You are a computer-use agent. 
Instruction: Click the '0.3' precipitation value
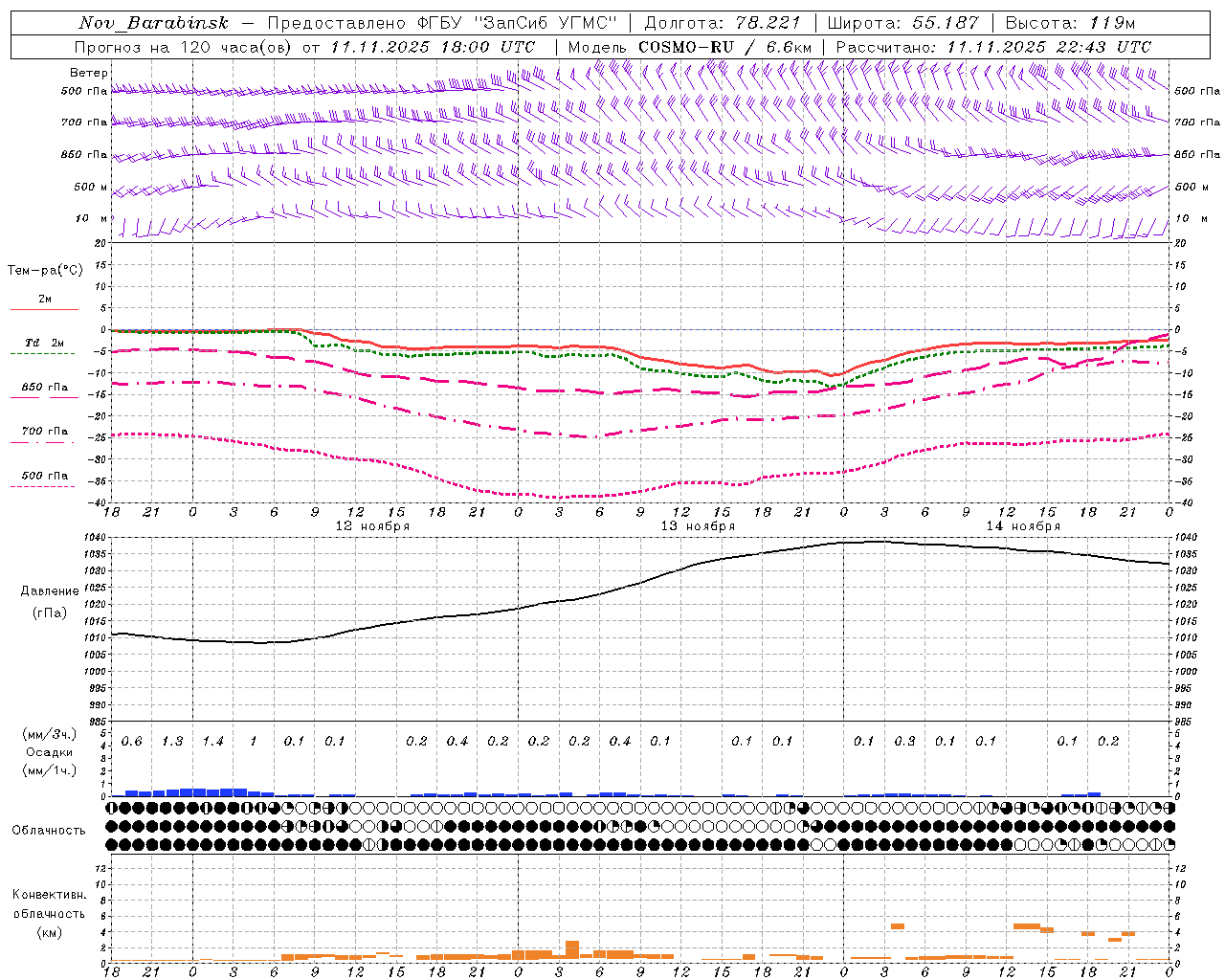click(x=904, y=742)
